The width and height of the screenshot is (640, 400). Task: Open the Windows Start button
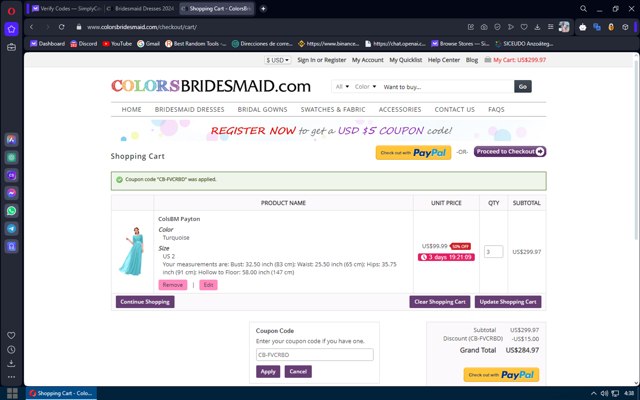click(x=12, y=393)
